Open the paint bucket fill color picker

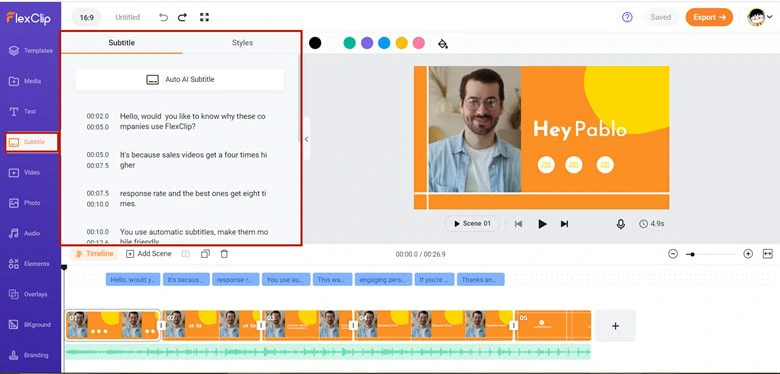[443, 43]
